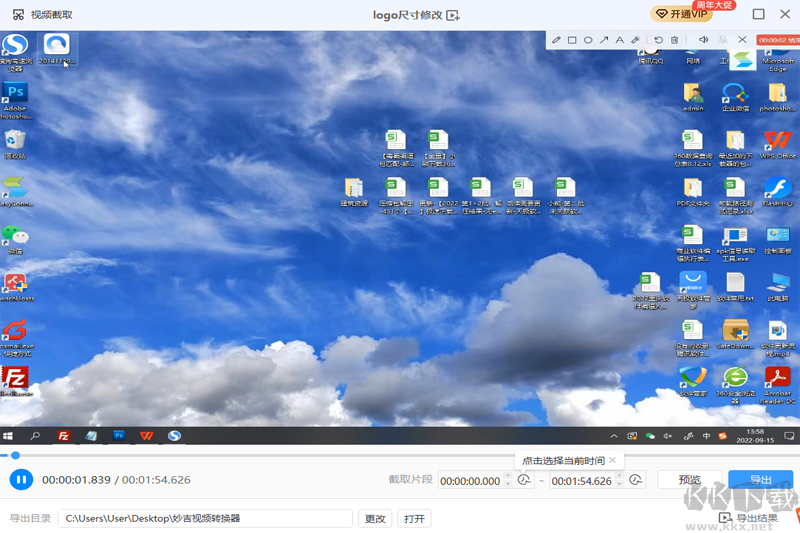Close the 点击选择当前时间 tooltip
Screen dimensions: 800x533
click(613, 460)
